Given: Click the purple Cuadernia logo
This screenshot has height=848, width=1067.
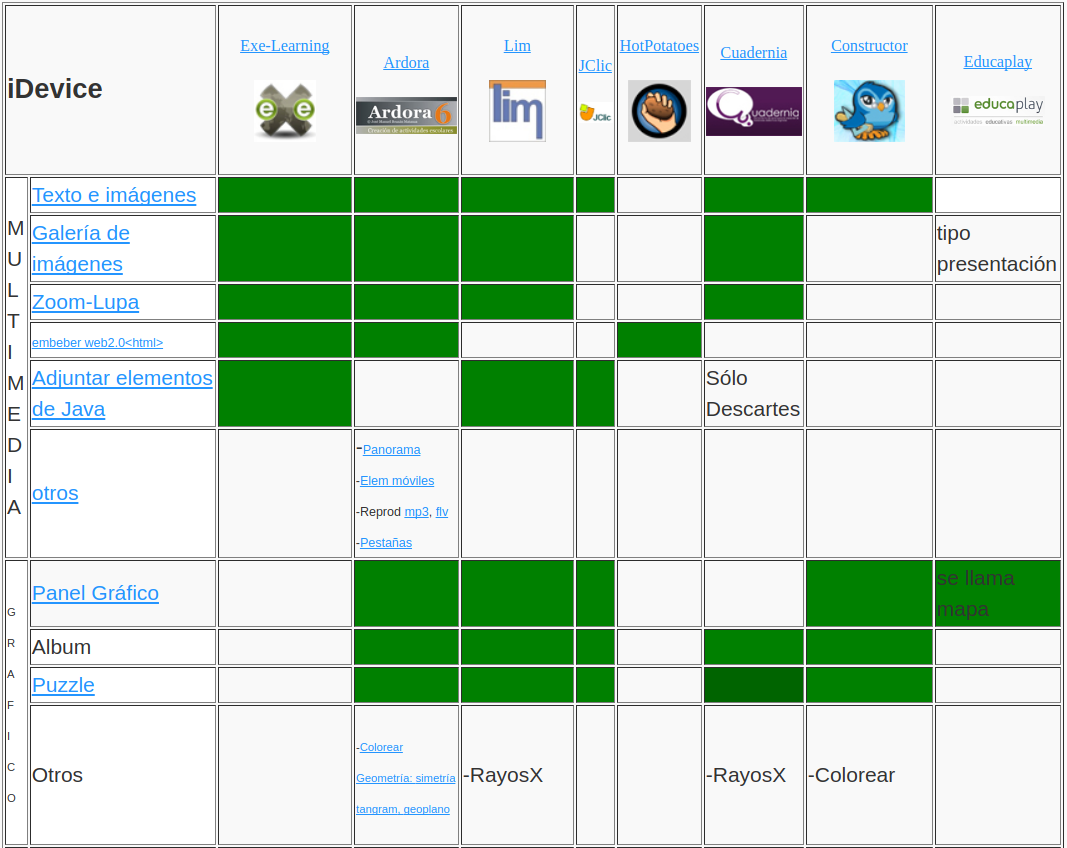Looking at the screenshot, I should (x=753, y=112).
